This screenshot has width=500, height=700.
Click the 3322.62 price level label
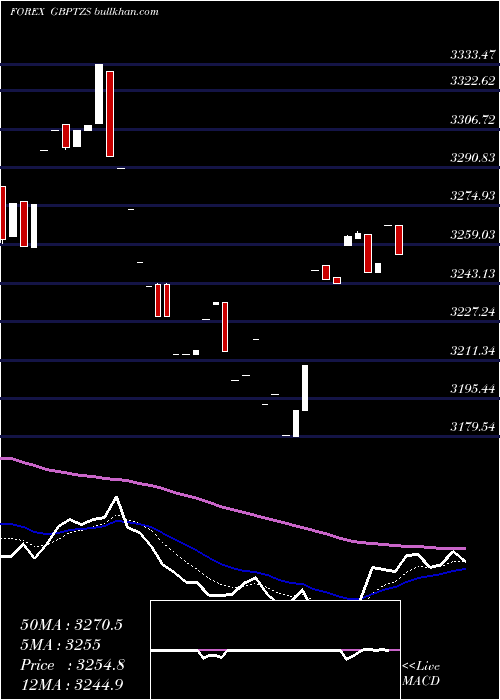pyautogui.click(x=473, y=81)
